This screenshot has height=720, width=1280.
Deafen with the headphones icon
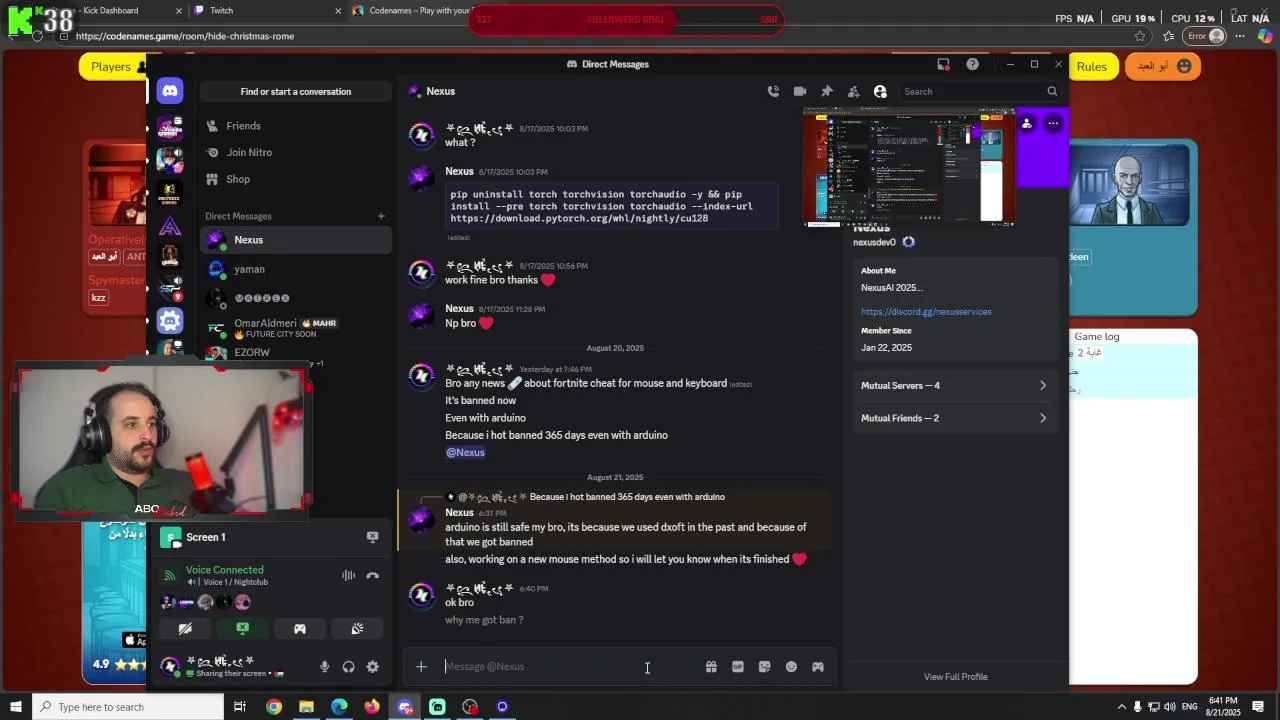[x=348, y=667]
